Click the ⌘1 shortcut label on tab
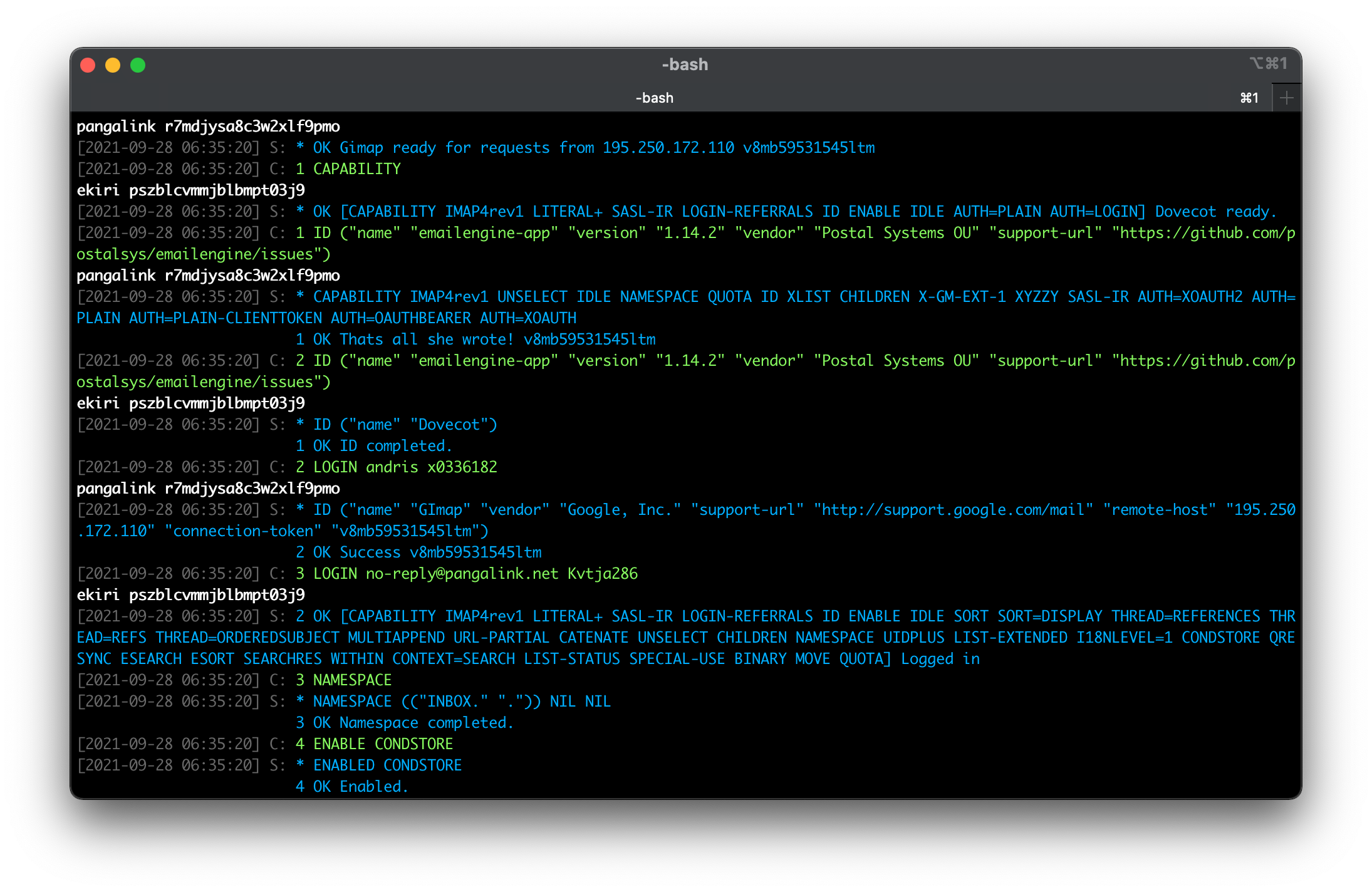The height and width of the screenshot is (892, 1372). [1249, 98]
